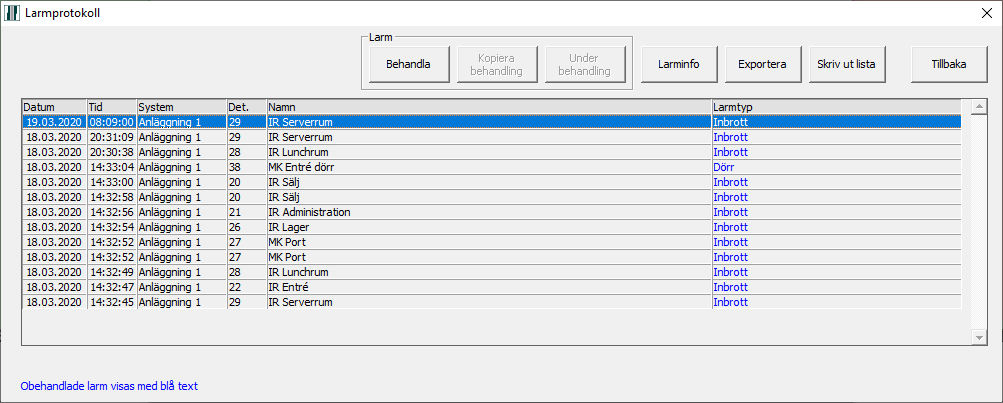Click Skriv ut lista to print
This screenshot has height=403, width=1003.
pyautogui.click(x=847, y=64)
